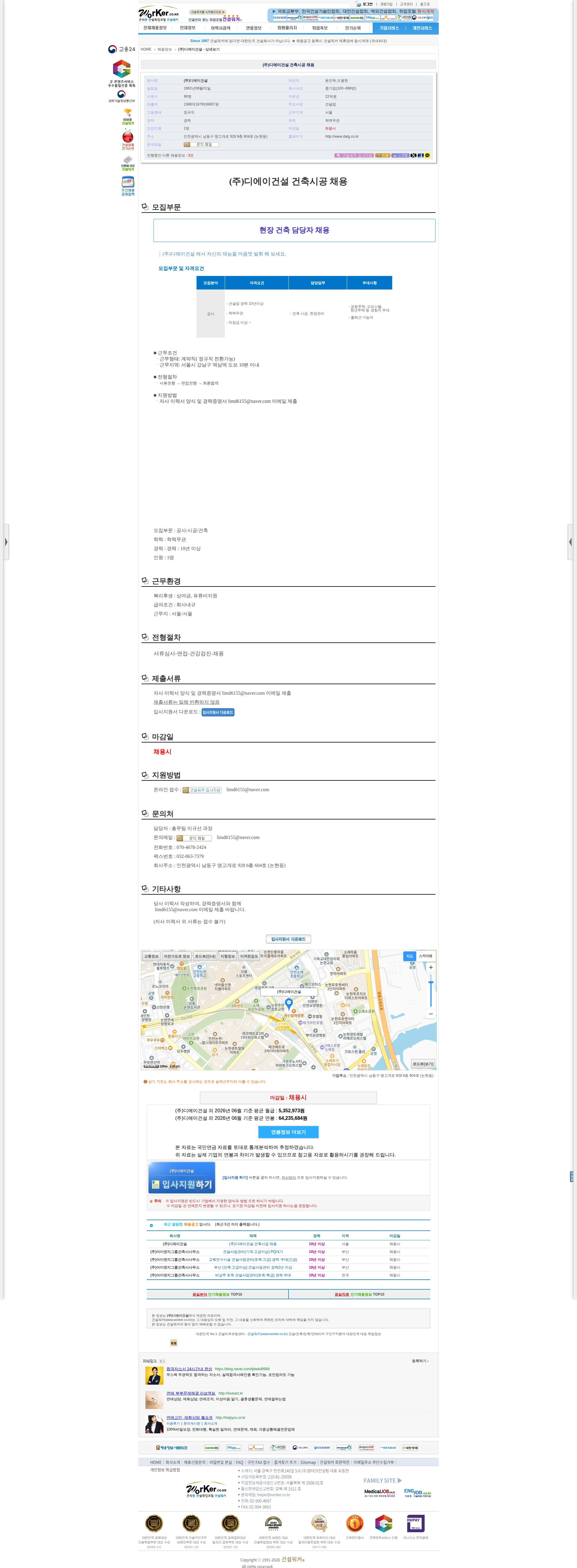Click the 2024 교육대상 award medal

154,1523
